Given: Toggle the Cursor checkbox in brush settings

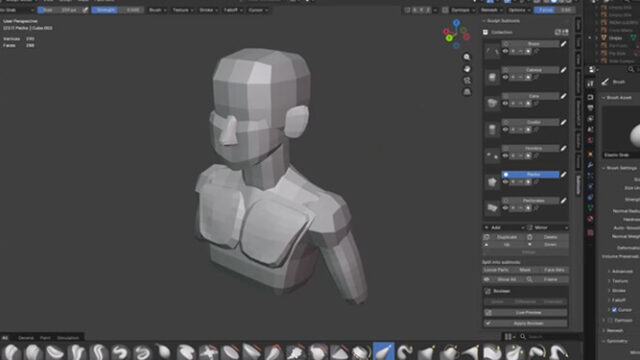Looking at the screenshot, I should click(x=614, y=310).
